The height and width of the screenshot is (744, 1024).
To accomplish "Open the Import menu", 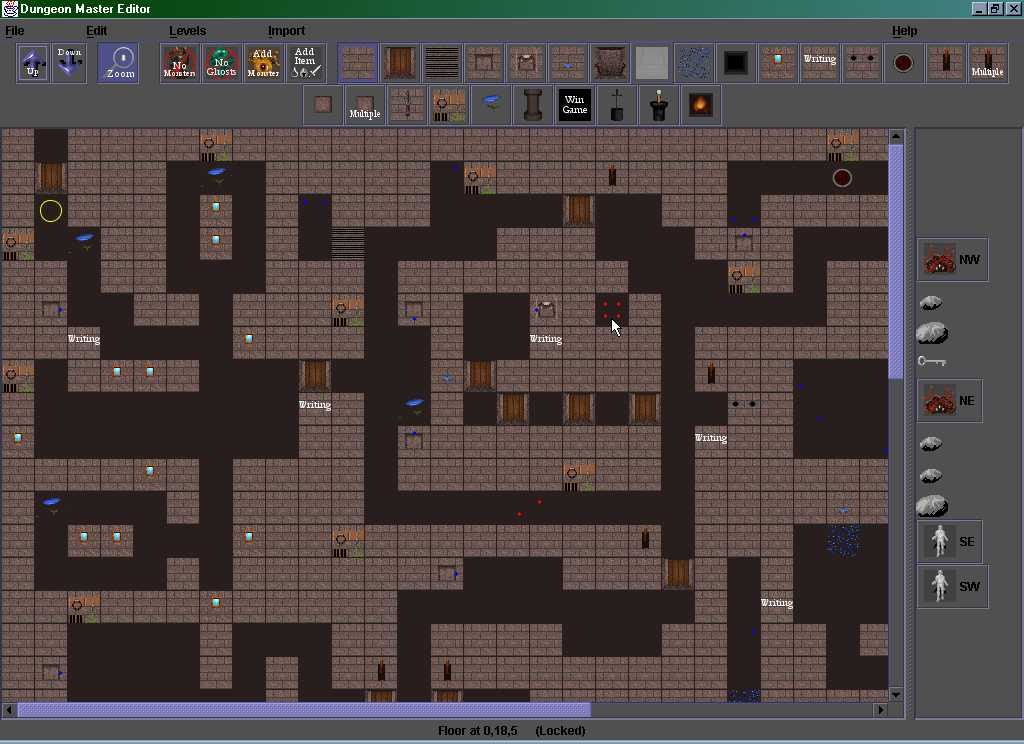I will [x=286, y=31].
